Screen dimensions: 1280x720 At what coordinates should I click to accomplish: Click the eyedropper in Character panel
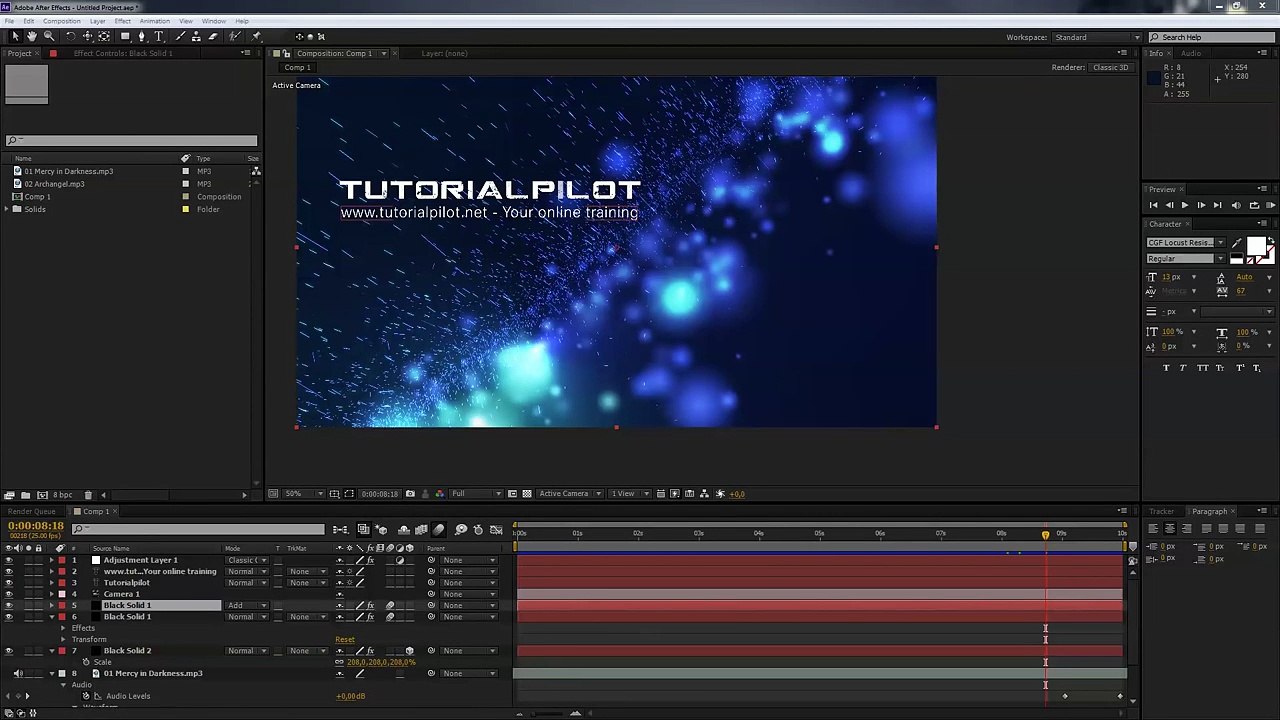1237,243
